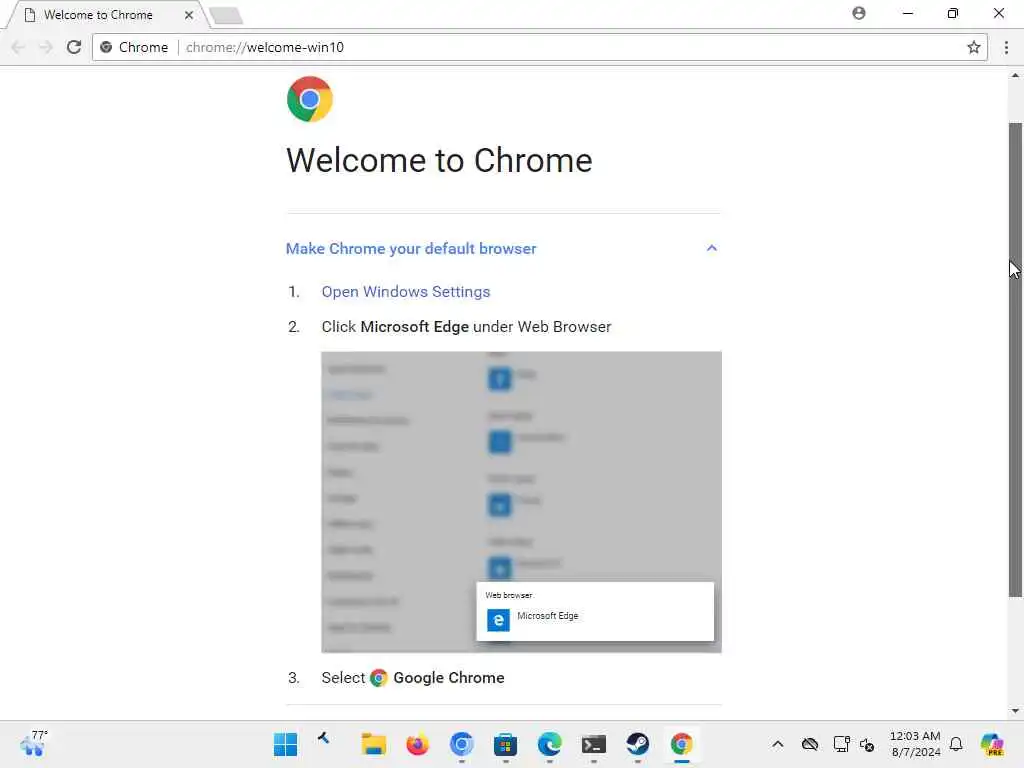Open notifications bell icon
Image resolution: width=1024 pixels, height=768 pixels.
click(x=956, y=744)
